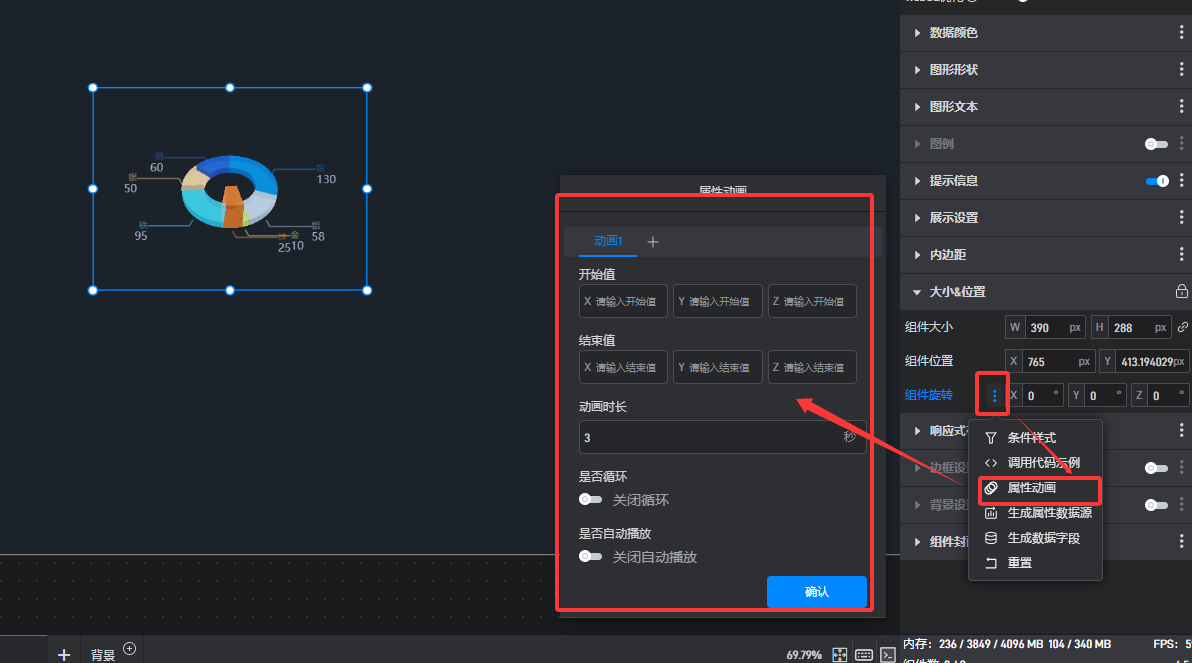Open 图形文本 three-dot menu
The height and width of the screenshot is (663, 1192).
[1181, 106]
